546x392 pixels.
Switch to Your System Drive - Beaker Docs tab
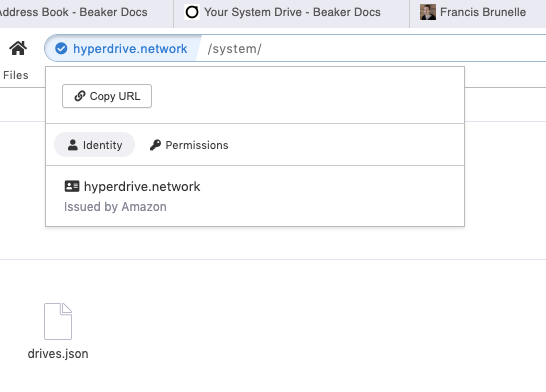click(x=291, y=13)
